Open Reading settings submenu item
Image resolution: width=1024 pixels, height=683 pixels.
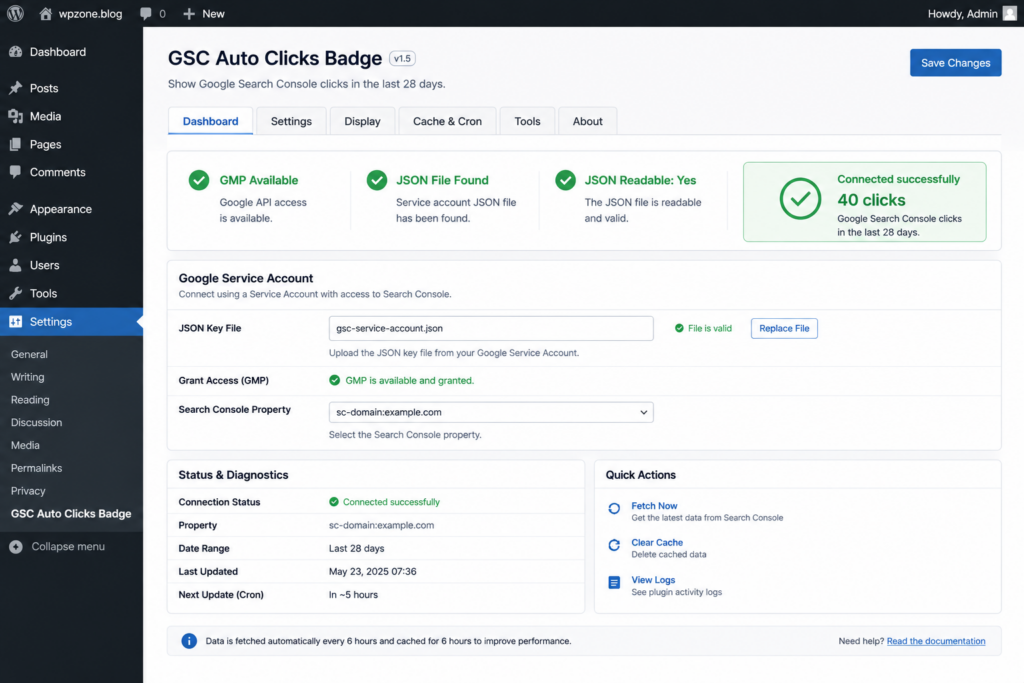30,400
